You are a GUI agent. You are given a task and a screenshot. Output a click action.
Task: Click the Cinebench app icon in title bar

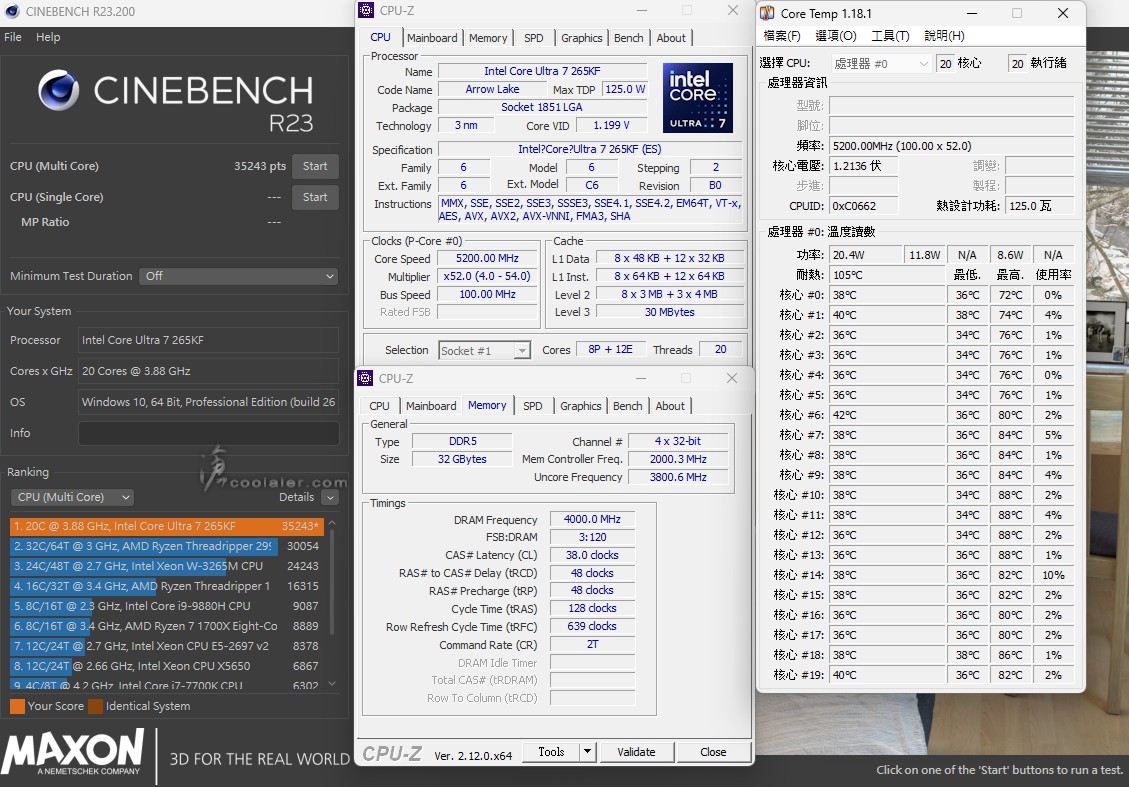point(12,12)
